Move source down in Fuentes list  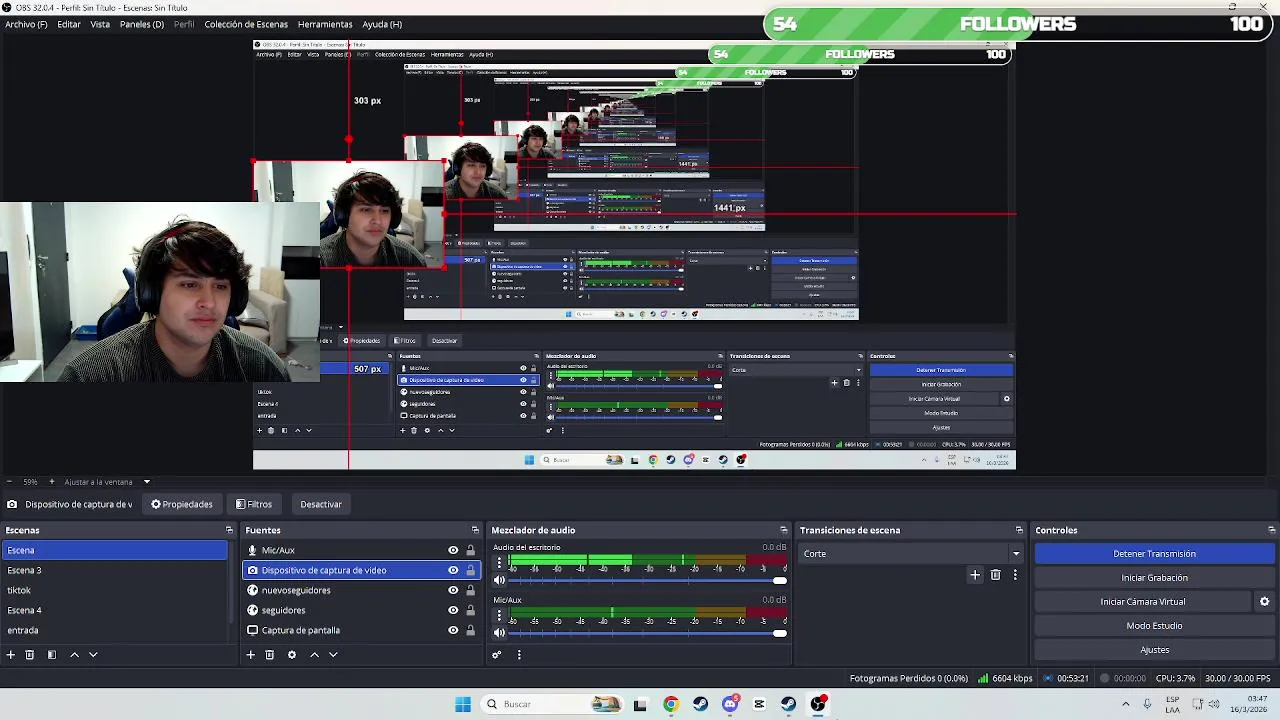[333, 654]
